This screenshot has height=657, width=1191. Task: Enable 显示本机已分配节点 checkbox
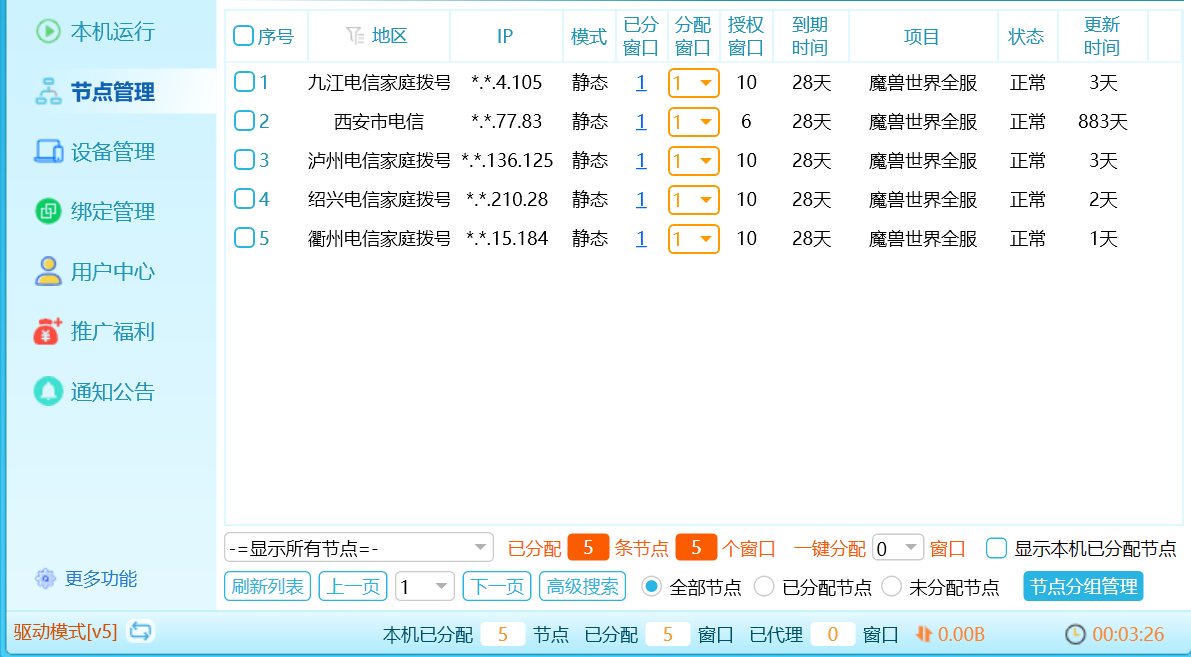point(996,548)
